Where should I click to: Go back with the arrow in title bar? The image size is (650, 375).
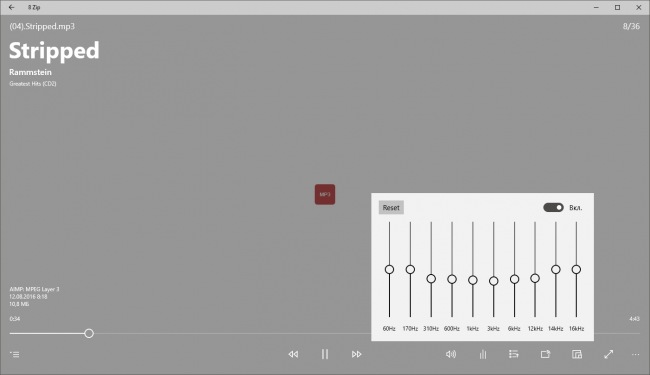click(x=11, y=7)
